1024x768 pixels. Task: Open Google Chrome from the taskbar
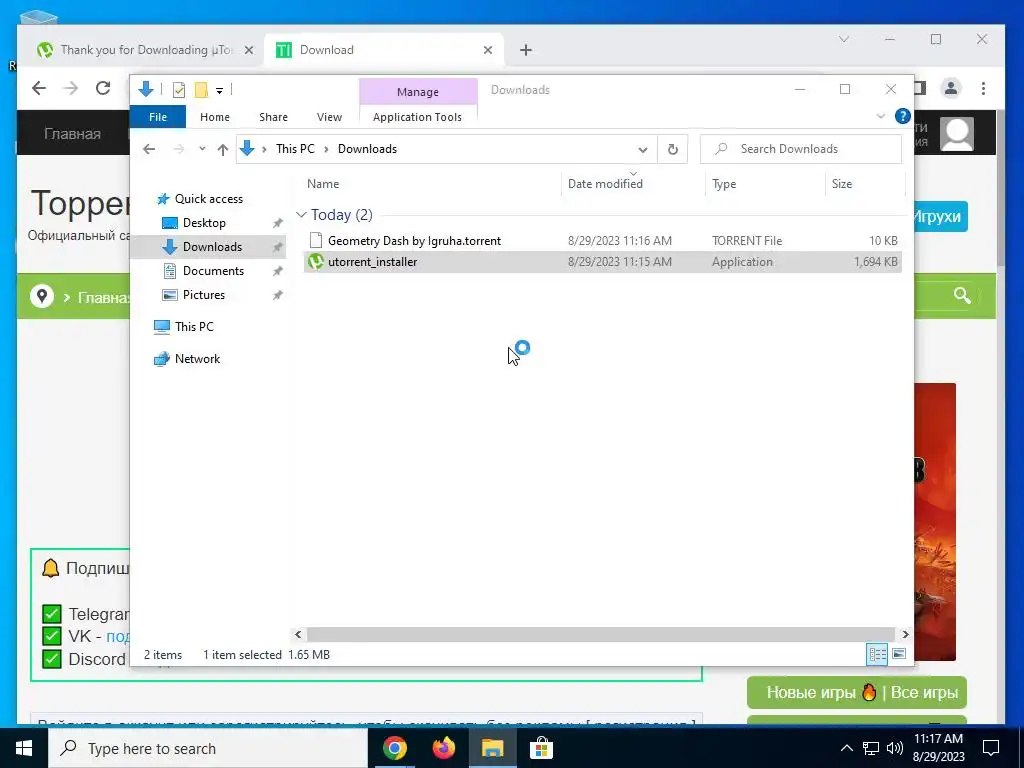[394, 748]
